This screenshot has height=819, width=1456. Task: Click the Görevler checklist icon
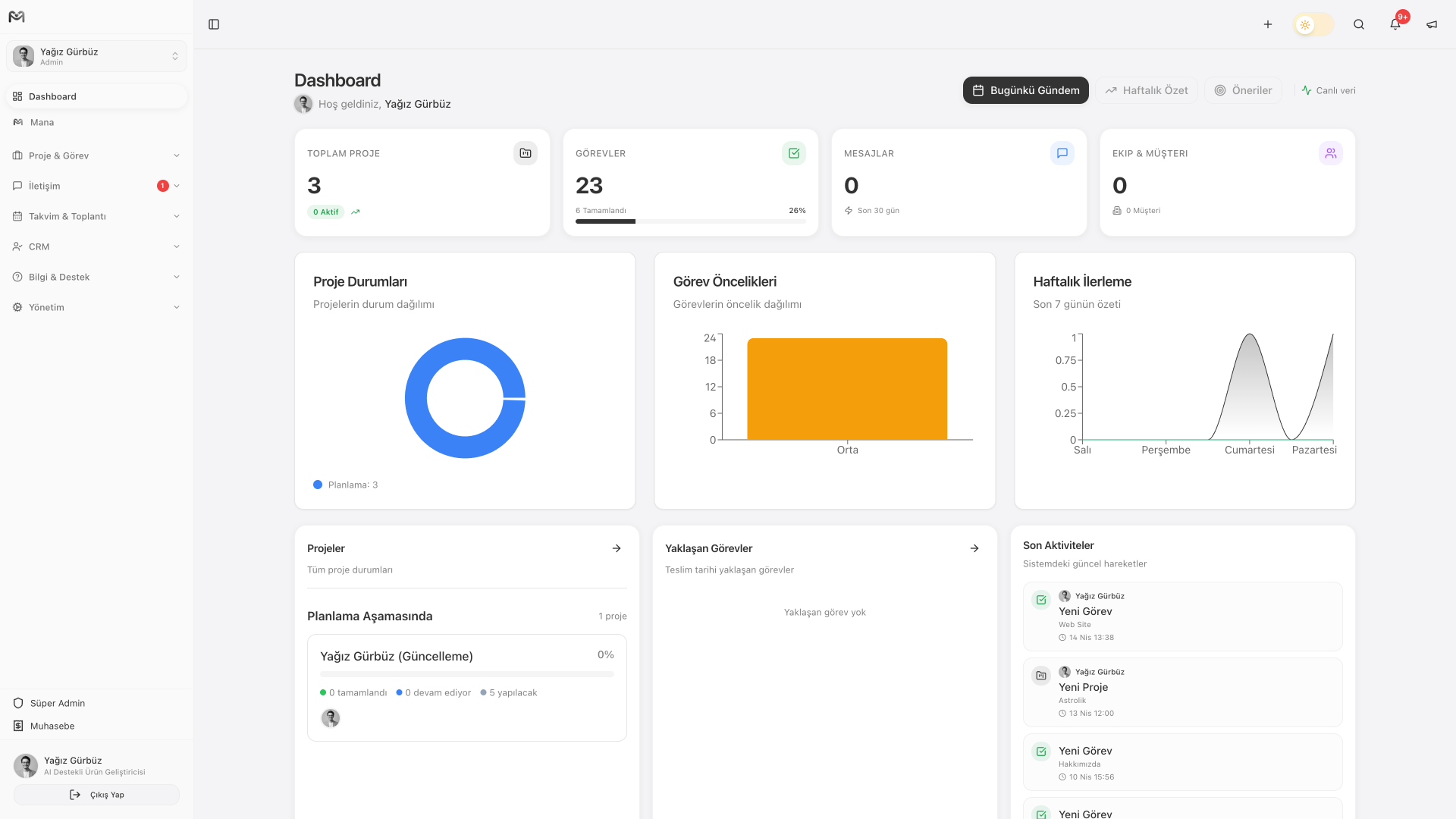[793, 153]
